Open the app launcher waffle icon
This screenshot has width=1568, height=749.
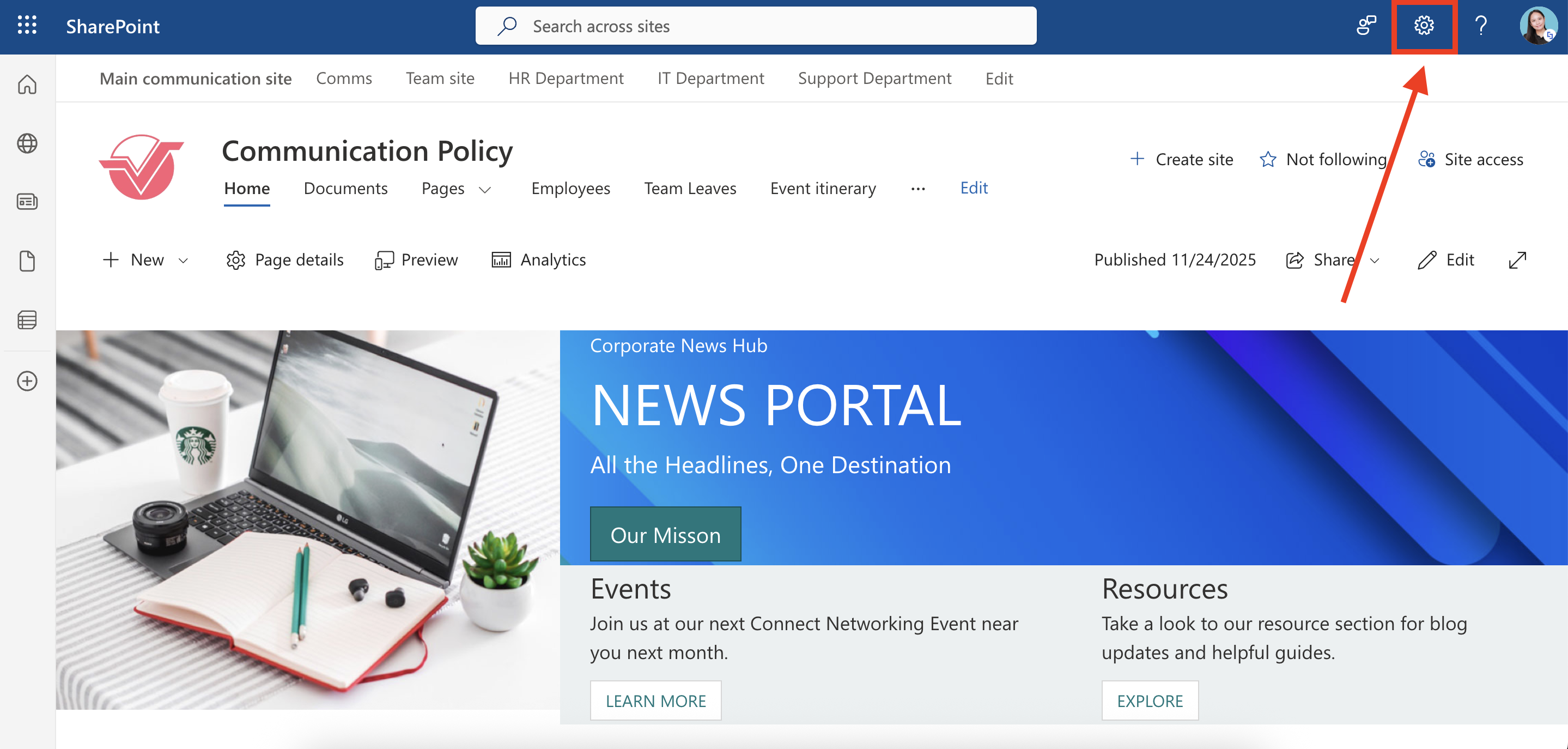(x=27, y=26)
